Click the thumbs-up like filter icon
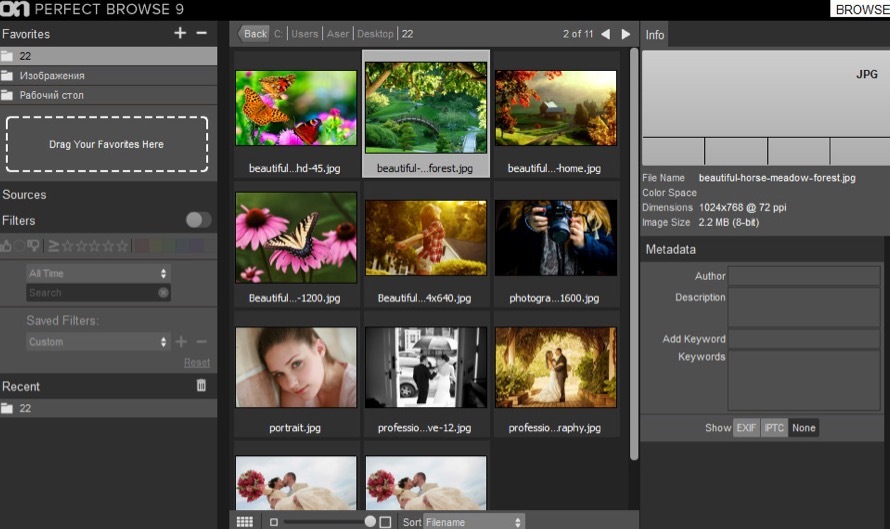This screenshot has height=529, width=890. coord(6,245)
